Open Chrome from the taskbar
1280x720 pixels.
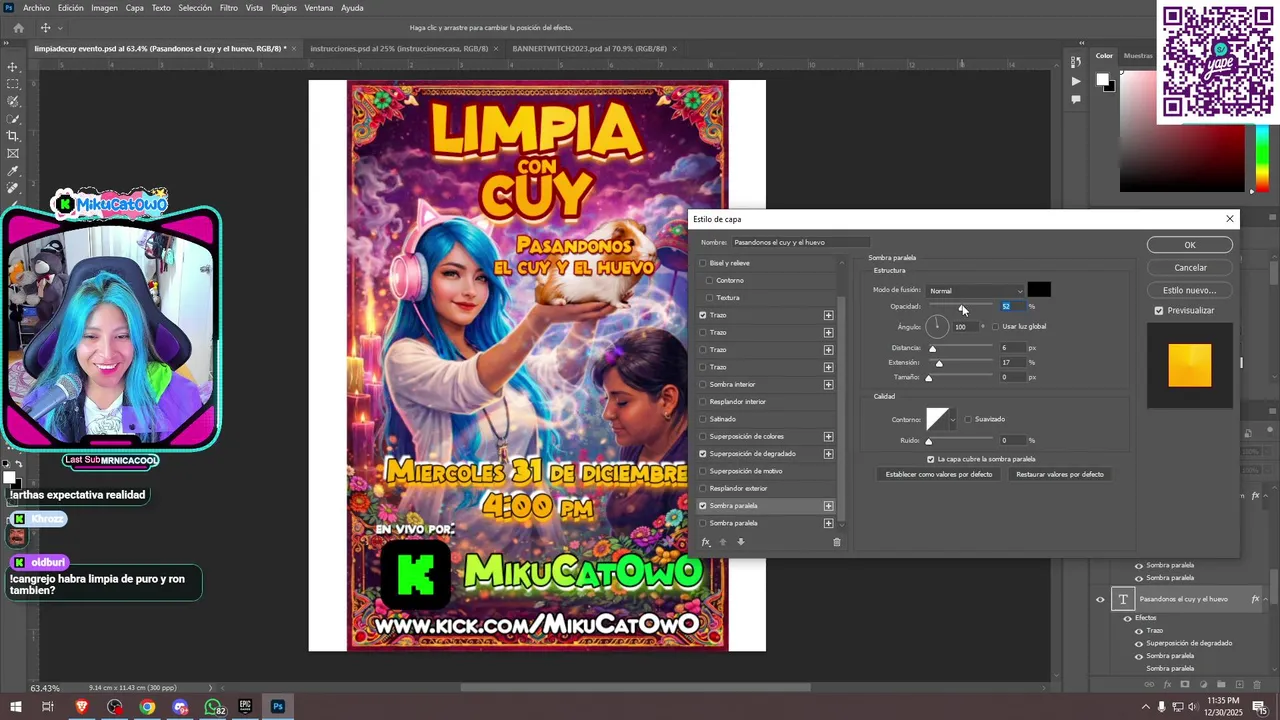pos(147,706)
